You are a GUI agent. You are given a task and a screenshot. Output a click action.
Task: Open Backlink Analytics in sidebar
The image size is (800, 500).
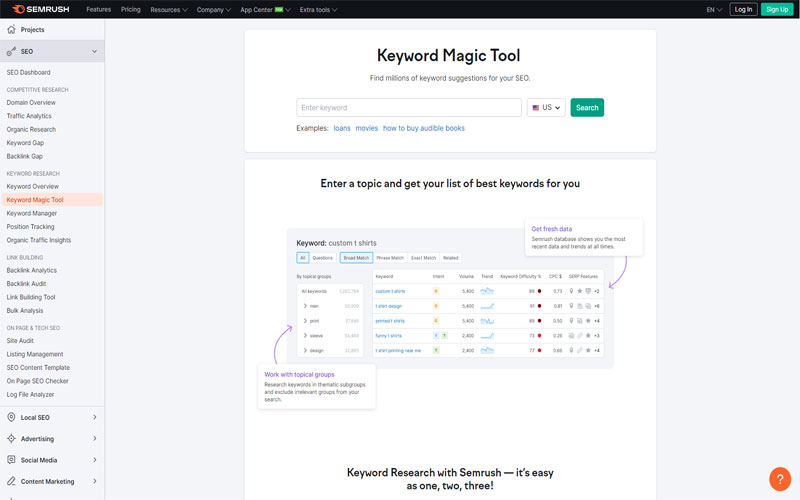[32, 270]
